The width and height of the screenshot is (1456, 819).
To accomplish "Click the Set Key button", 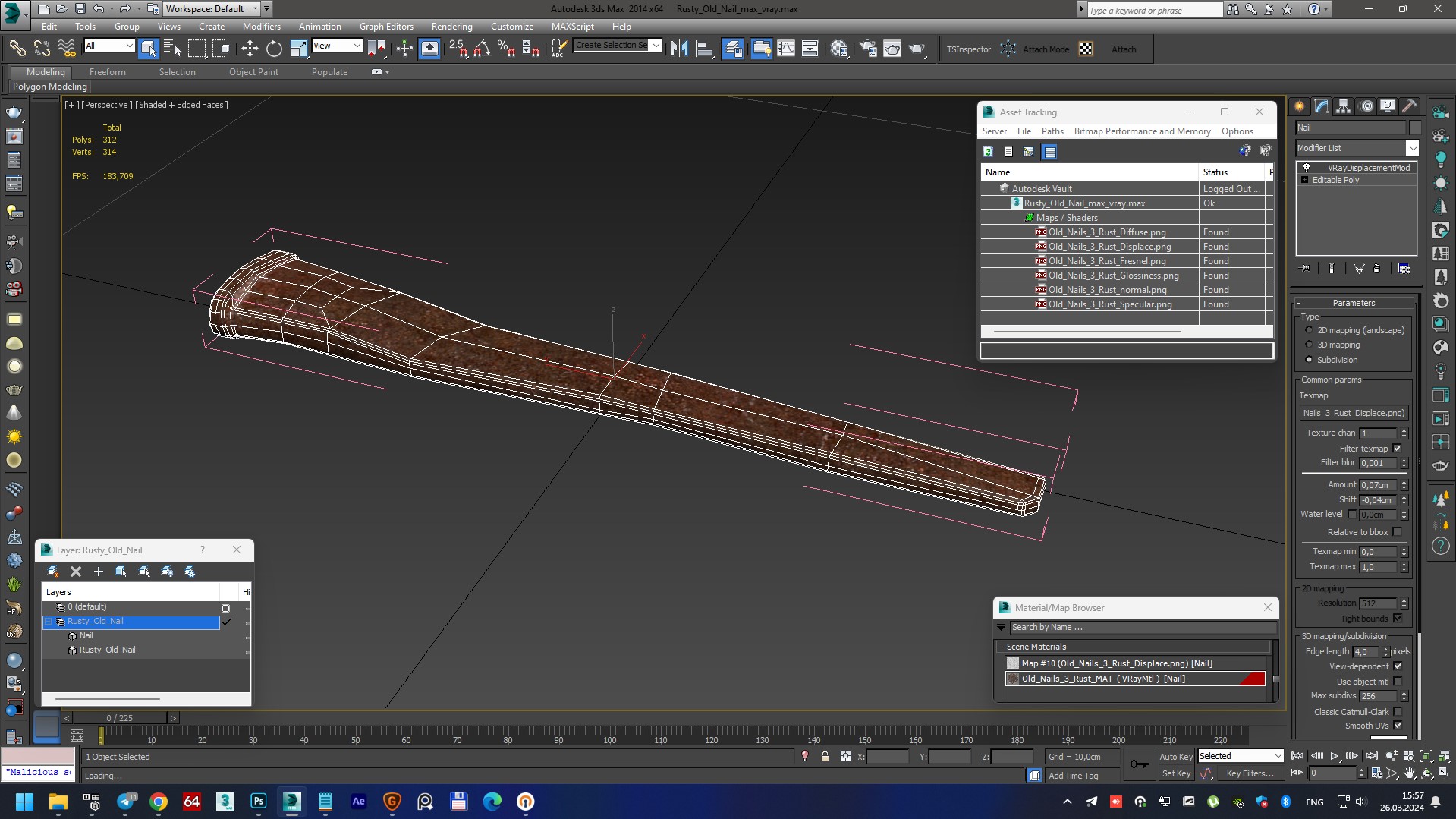I will tap(1175, 773).
